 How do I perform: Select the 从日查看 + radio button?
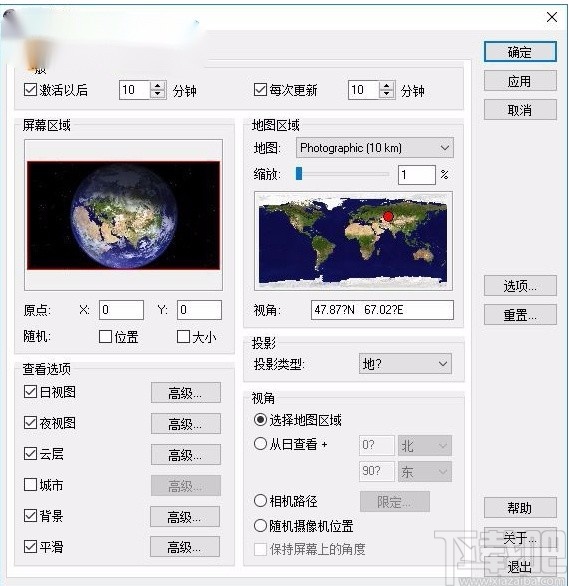coord(260,444)
